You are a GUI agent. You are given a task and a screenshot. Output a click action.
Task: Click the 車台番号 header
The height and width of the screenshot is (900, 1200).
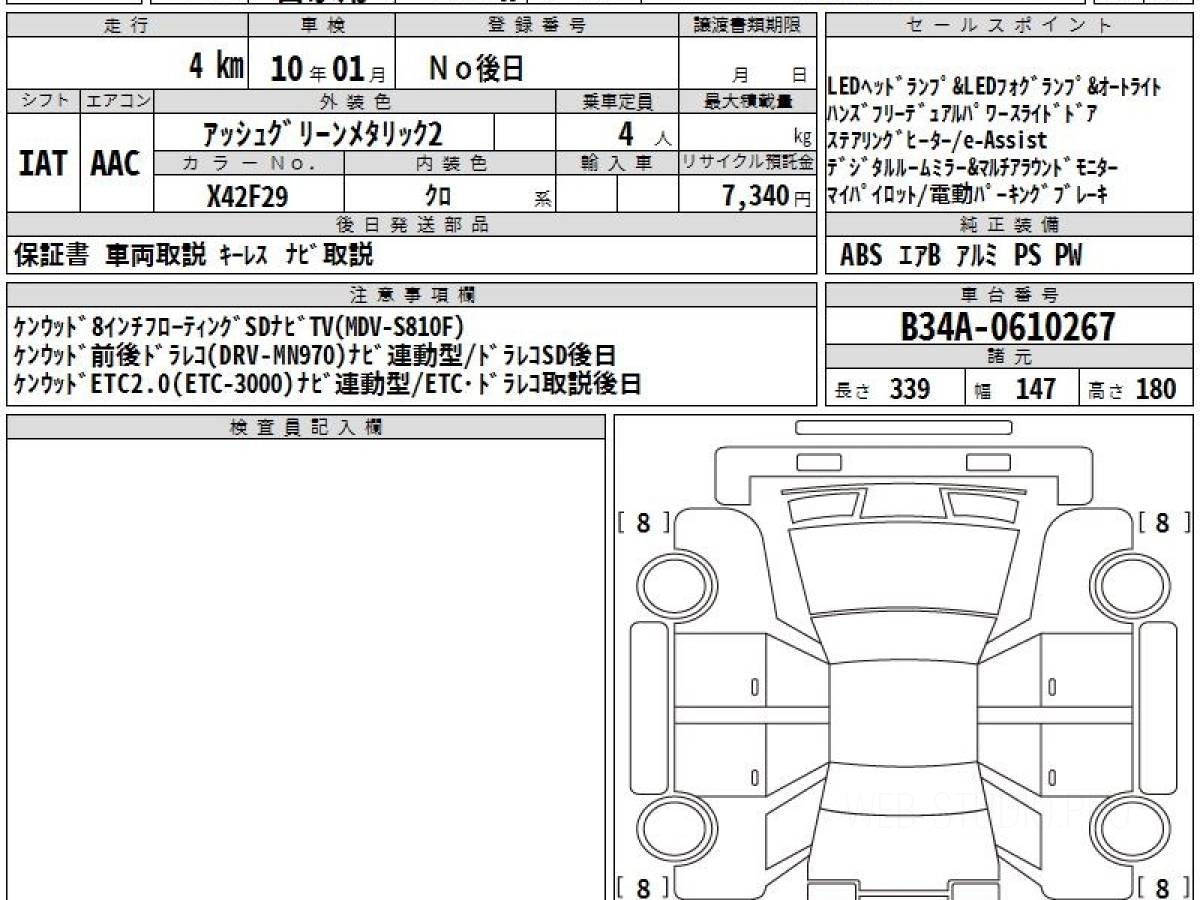(1009, 295)
